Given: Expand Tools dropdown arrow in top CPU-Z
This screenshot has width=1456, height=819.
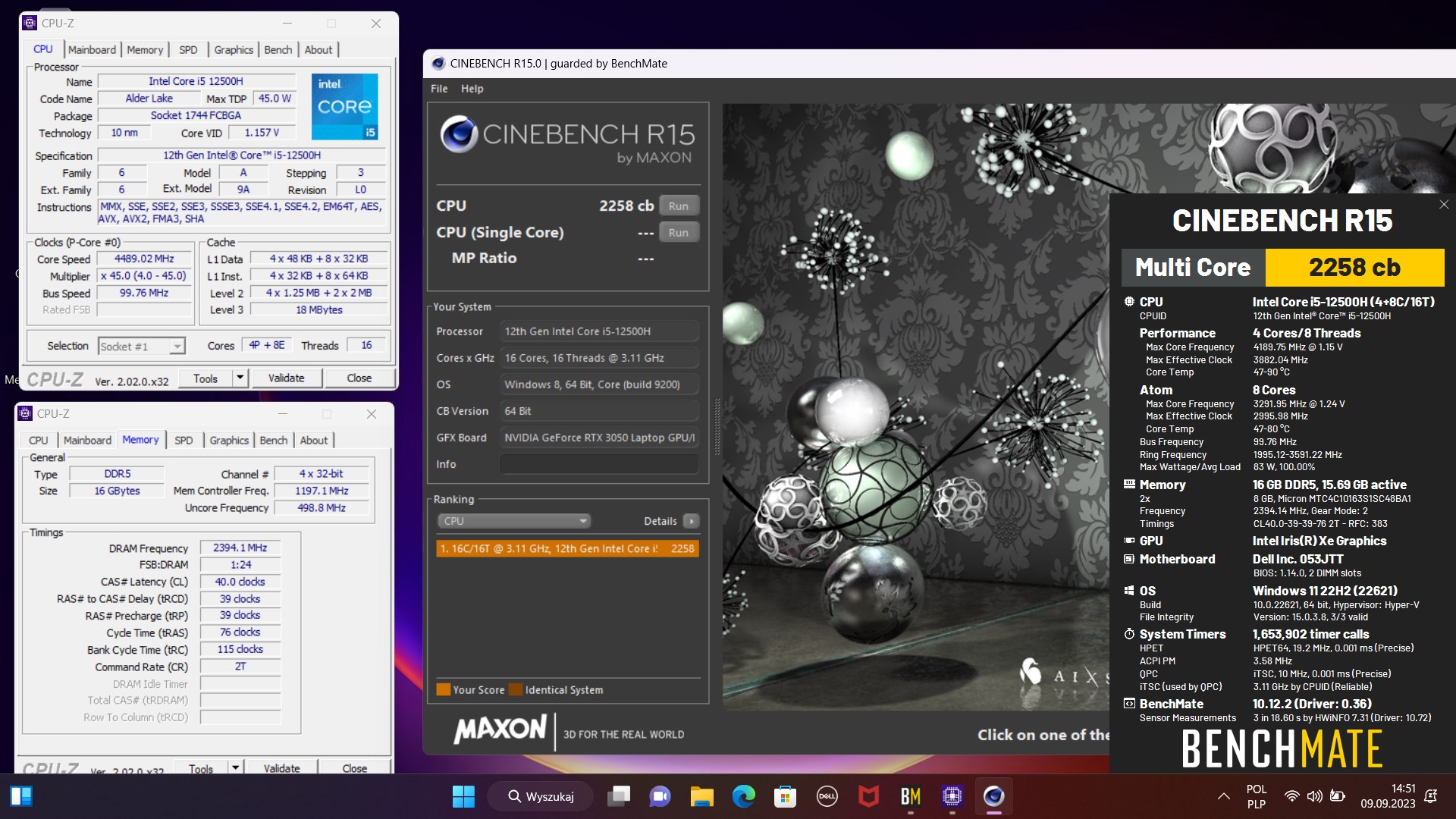Looking at the screenshot, I should [240, 378].
